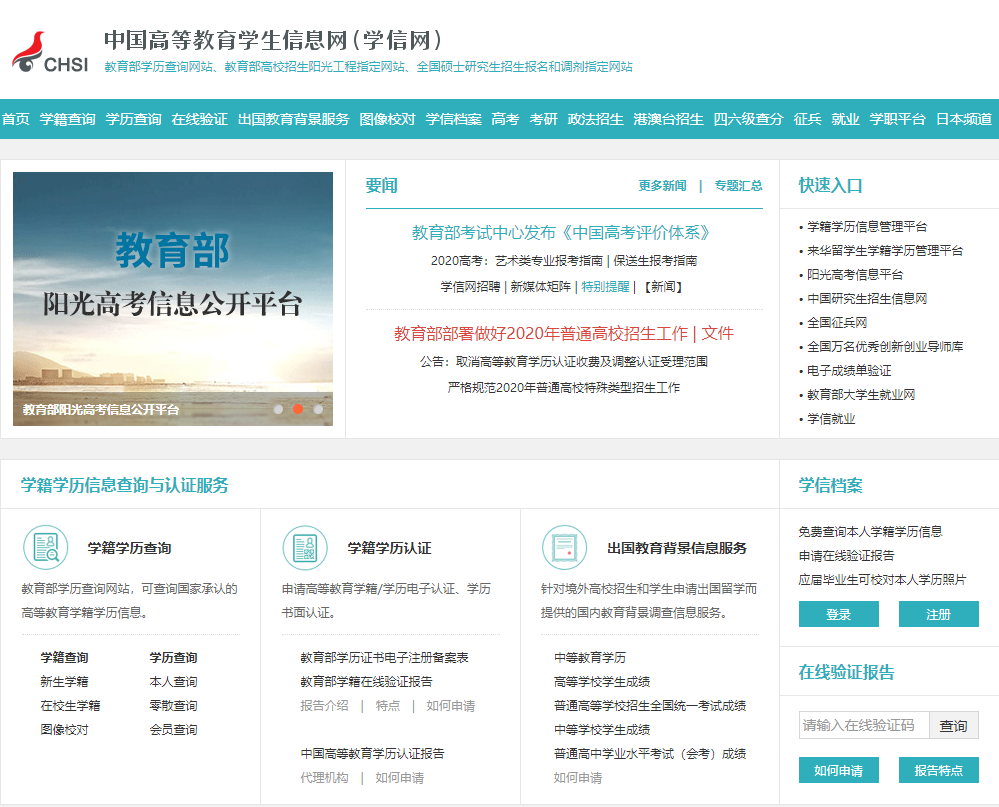The image size is (999, 807).
Task: Open the 日本频道 navigation item
Action: 964,119
